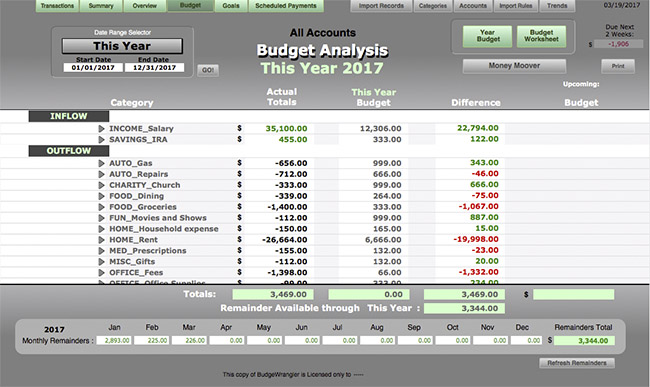The image size is (650, 387).
Task: Select the Budget tab
Action: click(191, 6)
